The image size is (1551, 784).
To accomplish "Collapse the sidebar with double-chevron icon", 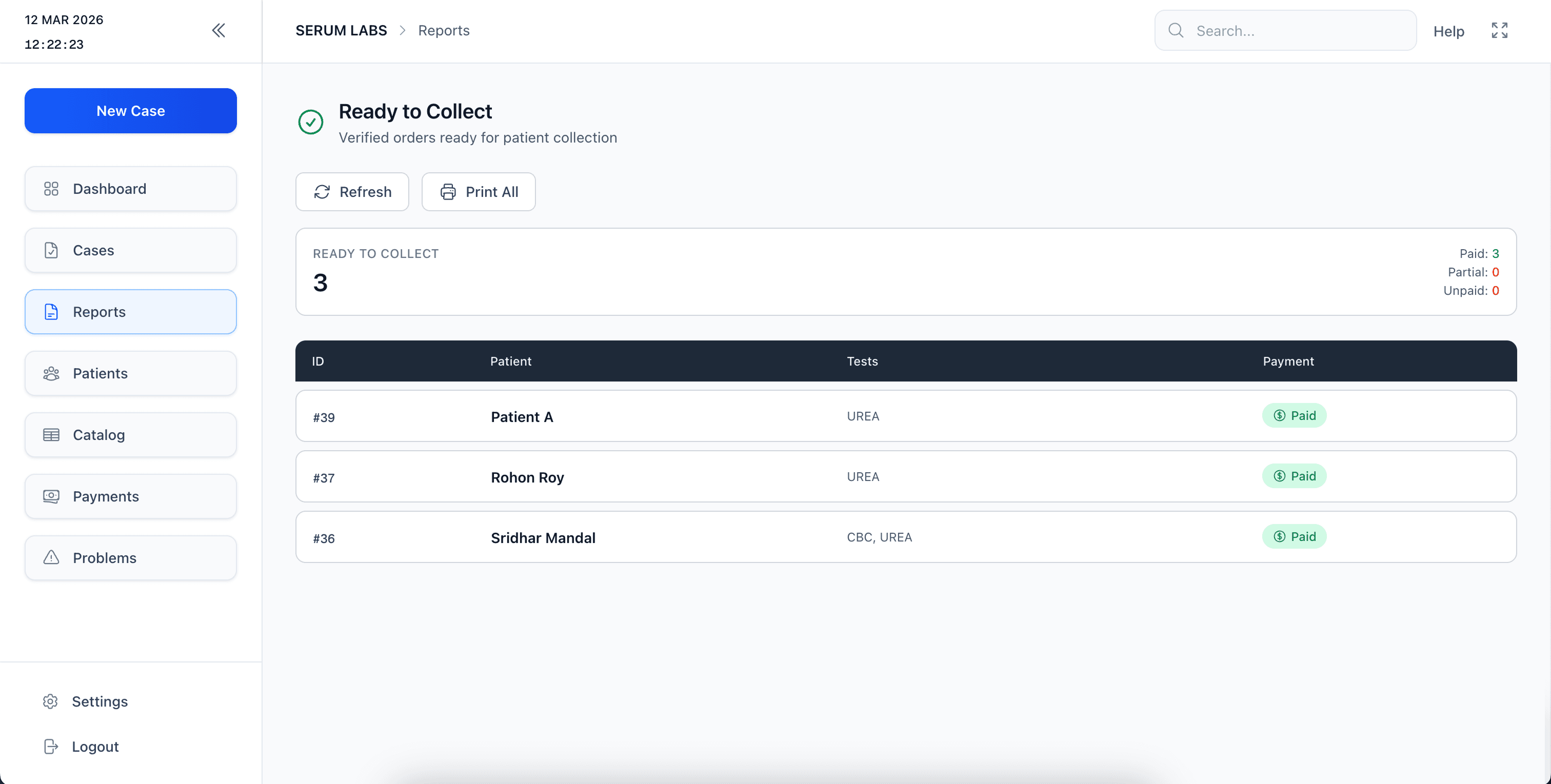I will 218,30.
